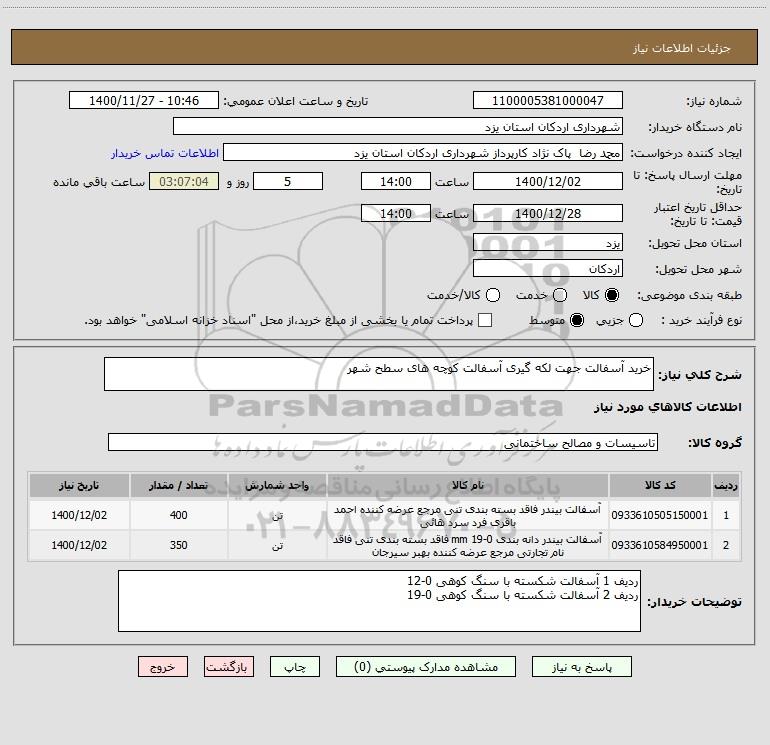
Task: Select the کالا radio button
Action: [x=612, y=295]
